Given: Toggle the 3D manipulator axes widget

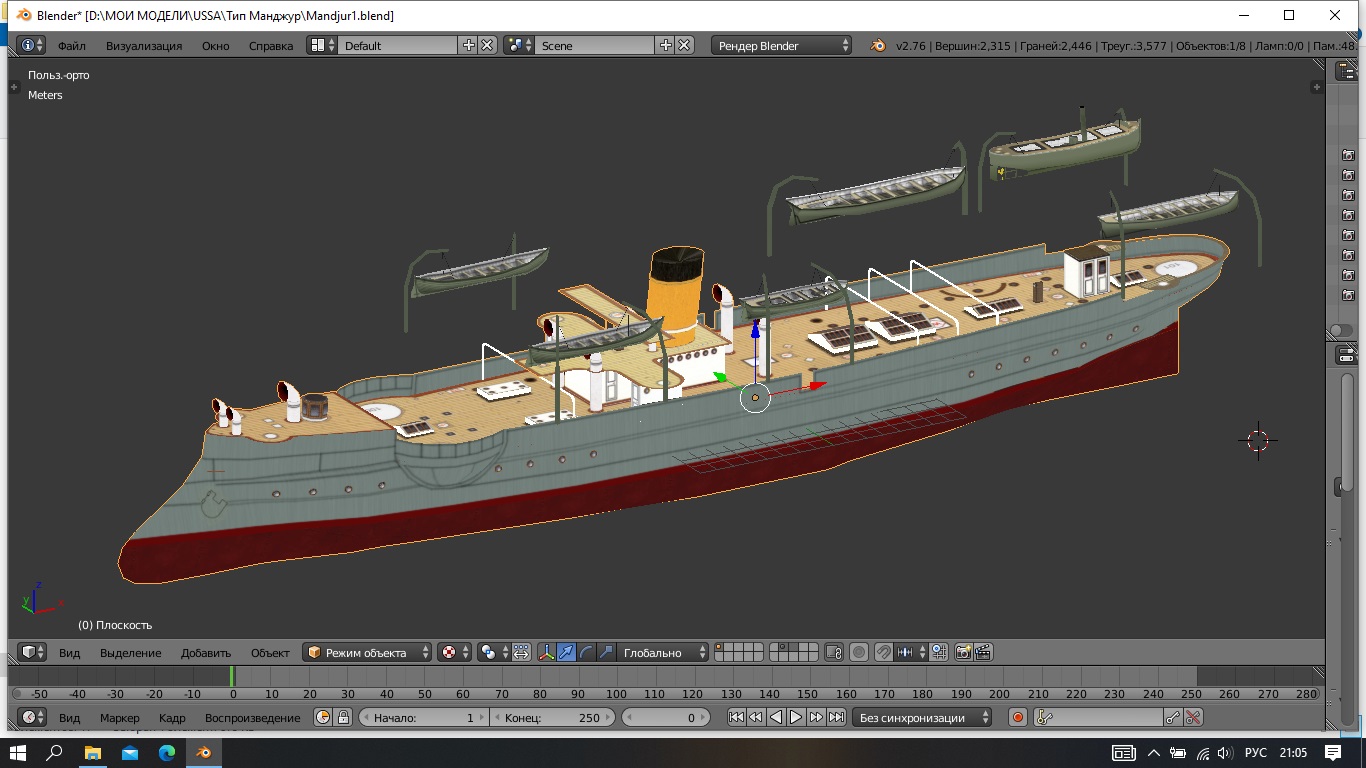Looking at the screenshot, I should click(x=547, y=652).
